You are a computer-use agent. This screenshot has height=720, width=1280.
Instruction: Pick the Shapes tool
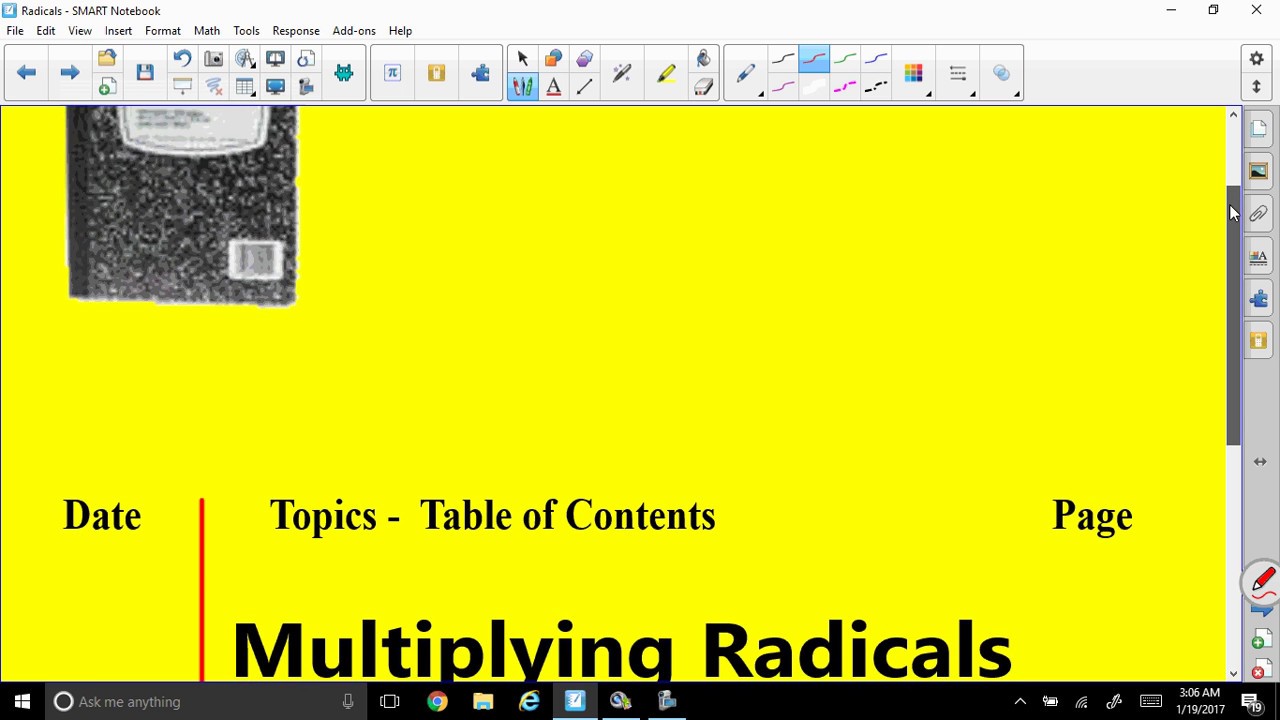tap(553, 59)
